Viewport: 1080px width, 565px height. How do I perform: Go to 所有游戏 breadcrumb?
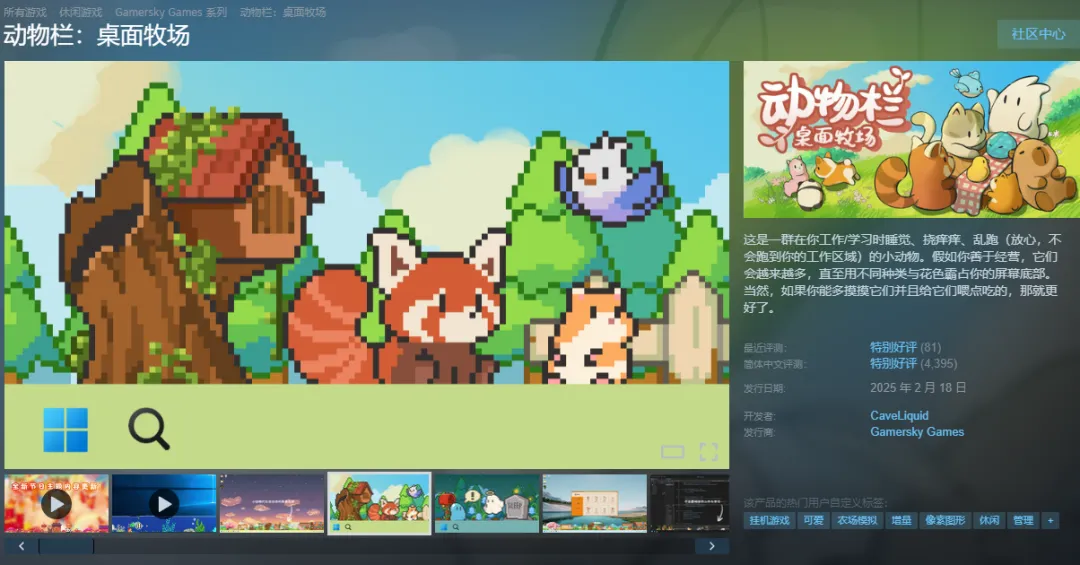click(x=25, y=12)
